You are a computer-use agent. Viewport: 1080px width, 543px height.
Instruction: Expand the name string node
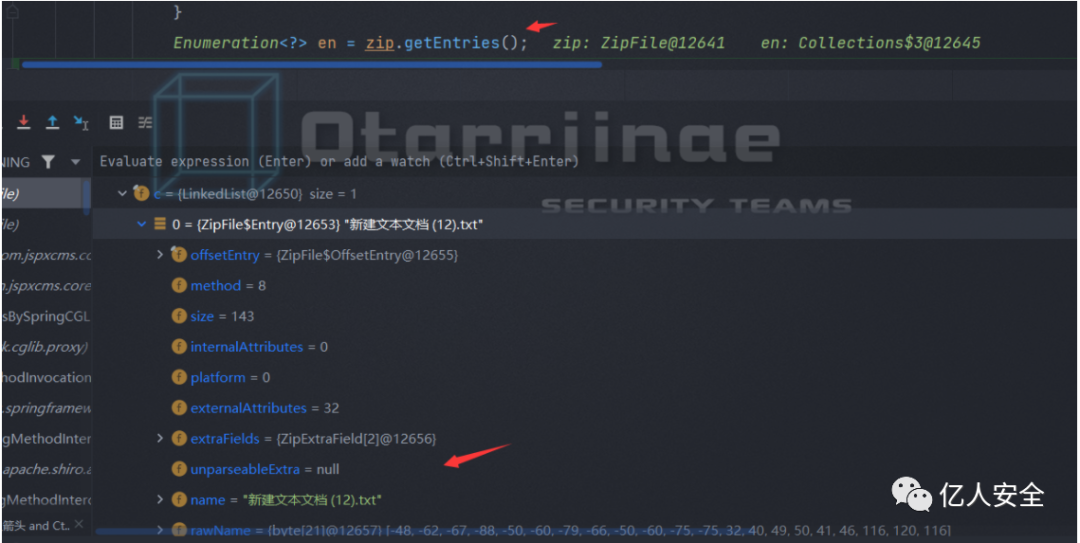pos(160,500)
